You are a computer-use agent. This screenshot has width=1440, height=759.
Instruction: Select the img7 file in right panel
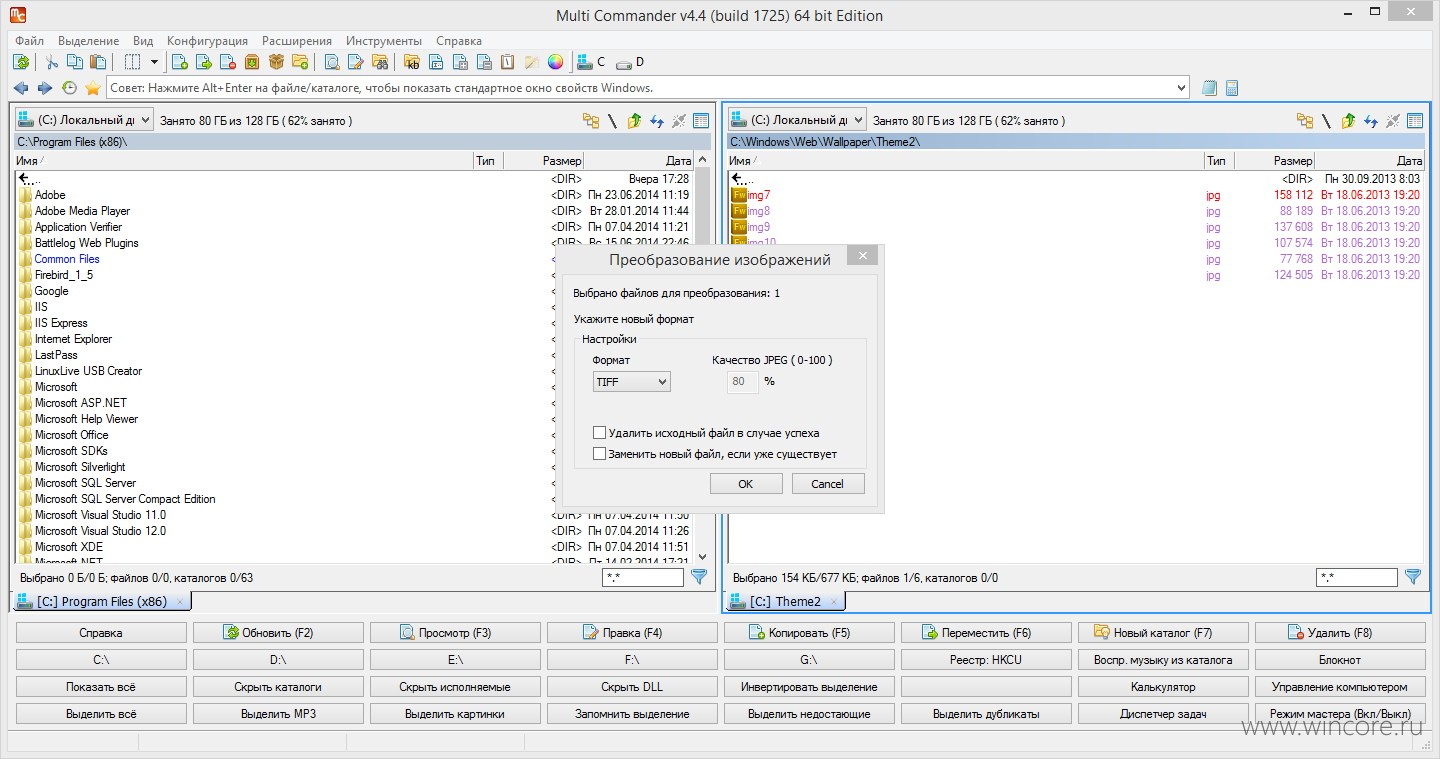click(759, 195)
